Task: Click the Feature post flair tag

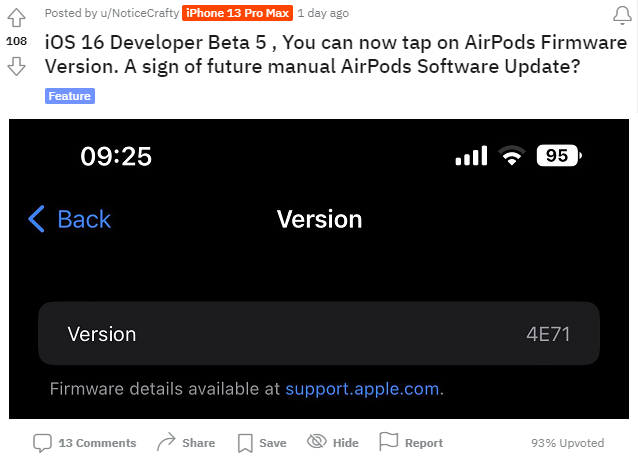Action: [70, 96]
